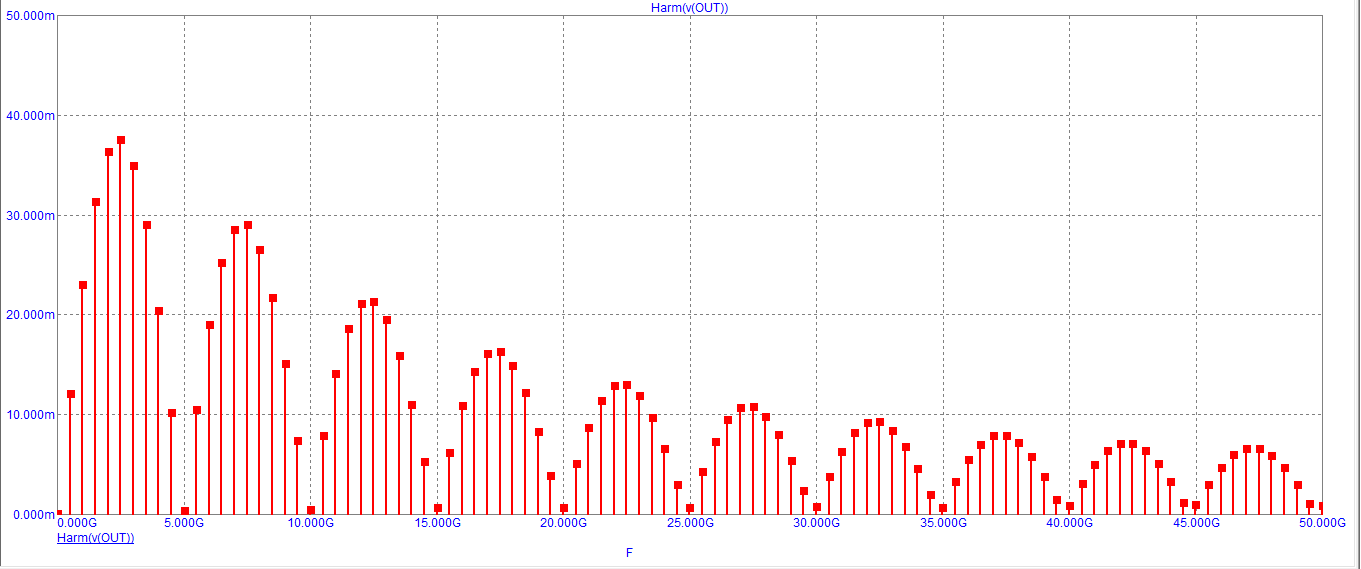Screen dimensions: 1361x569
Task: Click the 40.000G x-axis tick label
Action: (x=1069, y=523)
